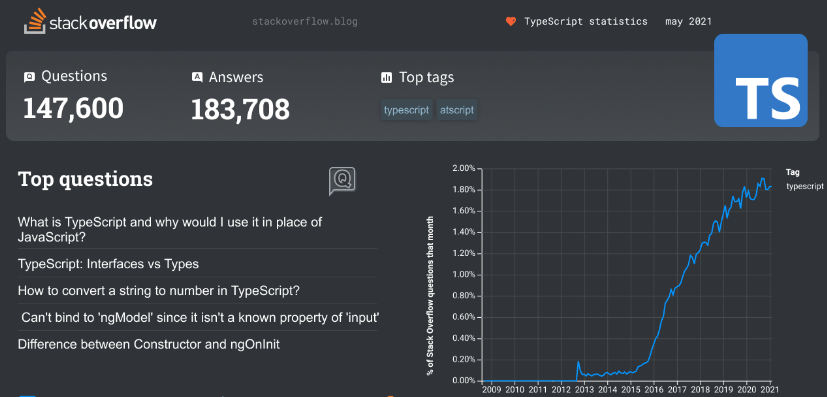This screenshot has width=827, height=397.
Task: Click the 'Questions' label
Action: pyautogui.click(x=74, y=76)
